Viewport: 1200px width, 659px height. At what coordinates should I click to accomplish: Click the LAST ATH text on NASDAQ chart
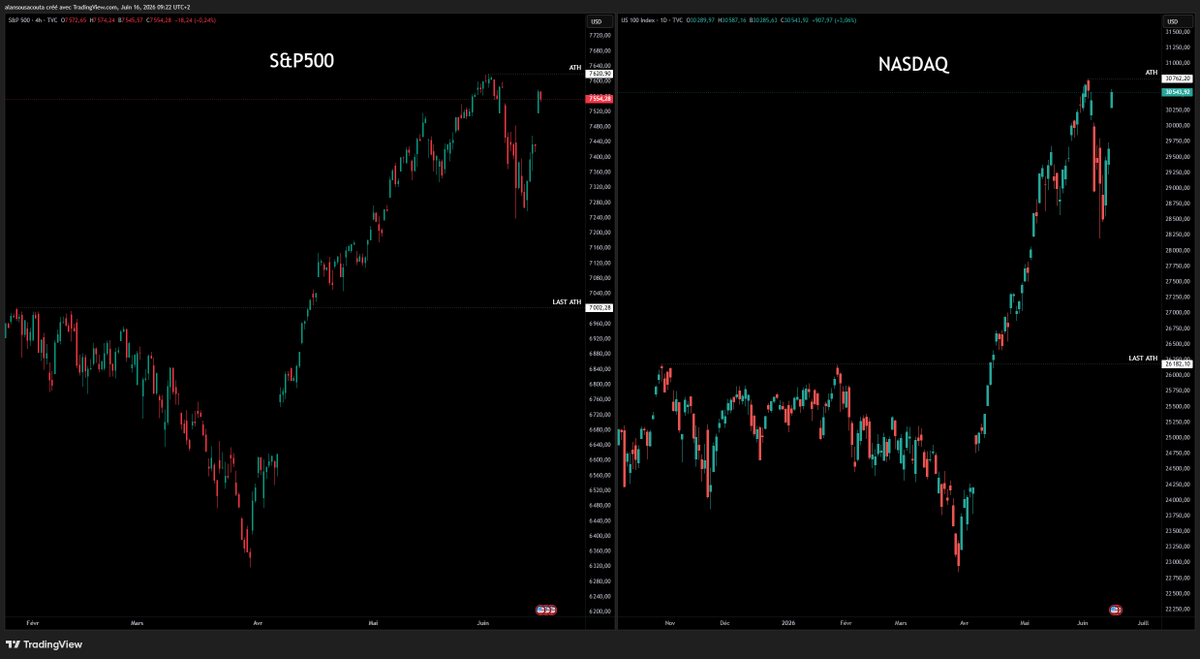click(1143, 357)
